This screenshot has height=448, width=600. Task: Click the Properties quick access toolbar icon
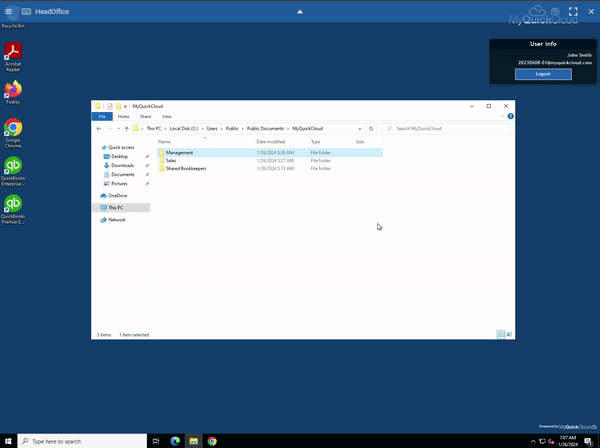tap(110, 106)
